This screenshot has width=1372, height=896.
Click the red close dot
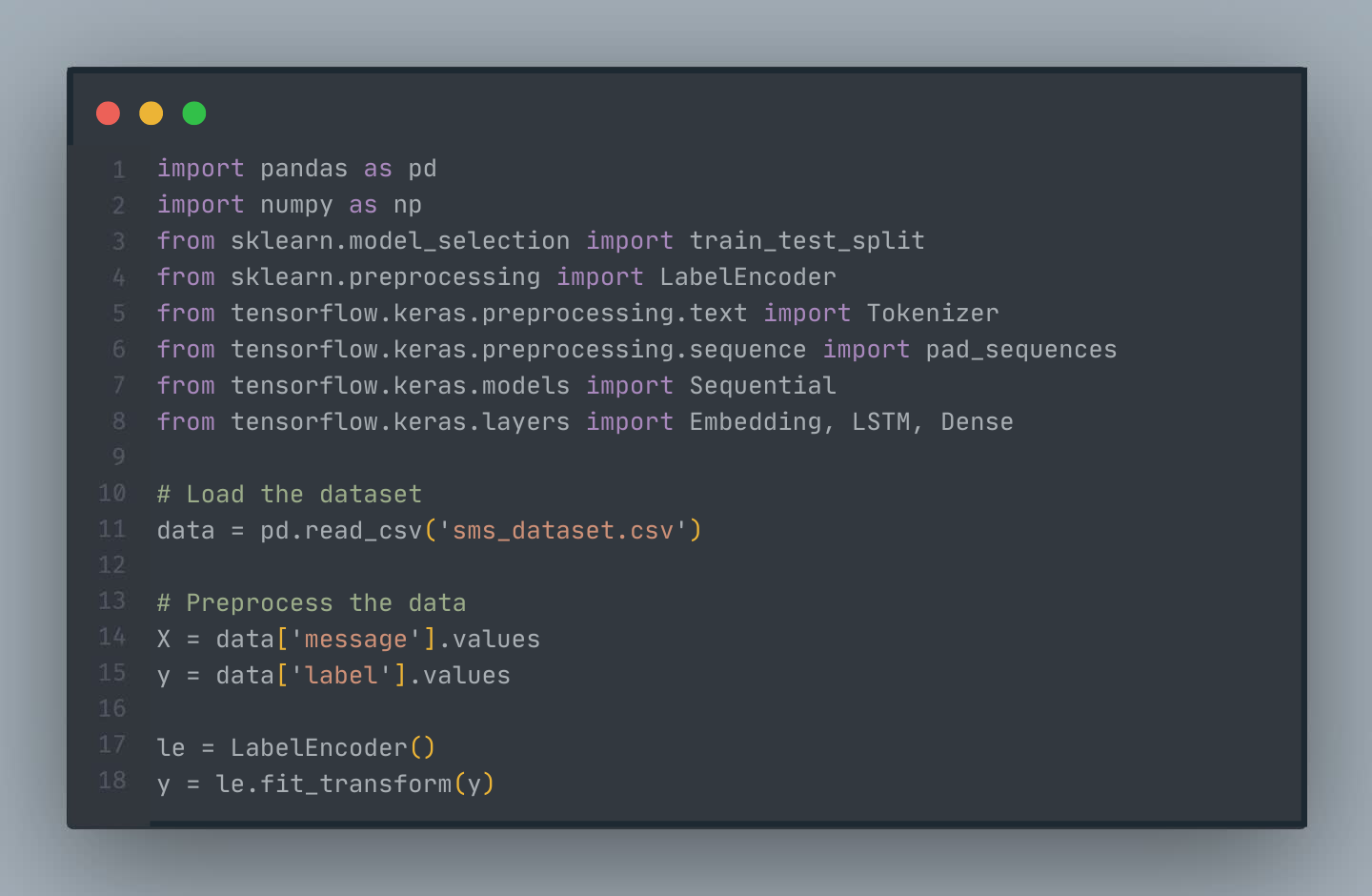point(109,113)
